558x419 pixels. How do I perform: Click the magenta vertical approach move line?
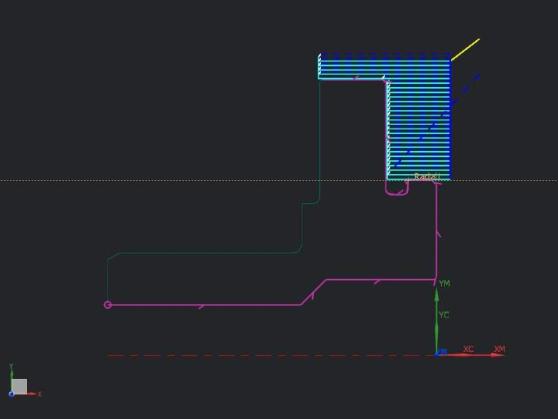[x=436, y=231]
